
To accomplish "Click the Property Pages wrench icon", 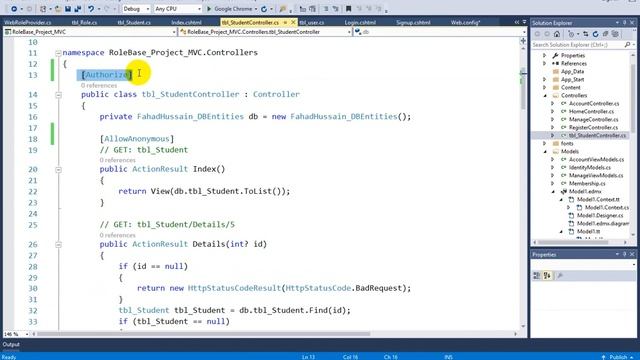I will 560,276.
